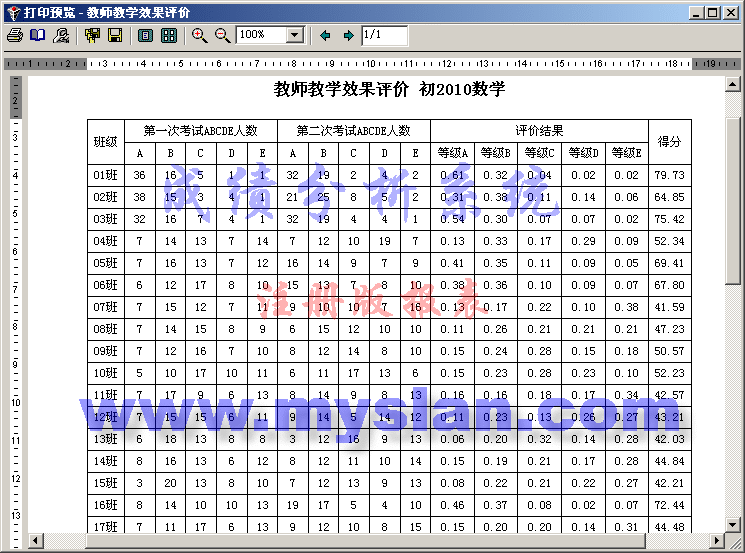Click the open book icon in toolbar

(x=37, y=35)
